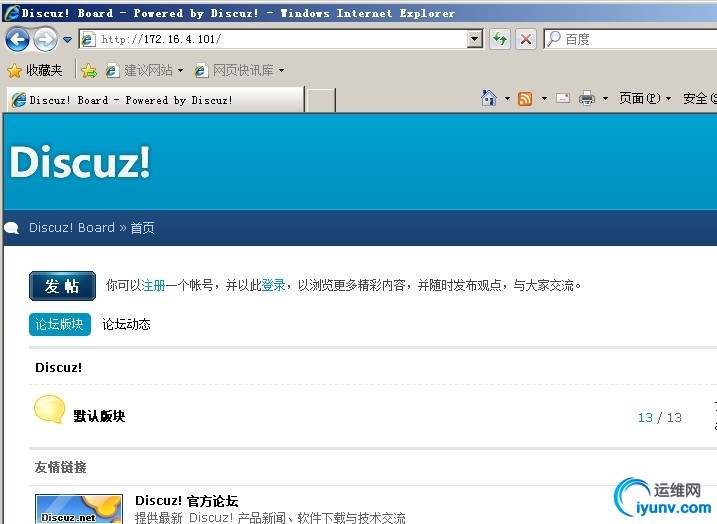Click the yellow bubble icon for 默认版块
The height and width of the screenshot is (524, 717).
[49, 409]
